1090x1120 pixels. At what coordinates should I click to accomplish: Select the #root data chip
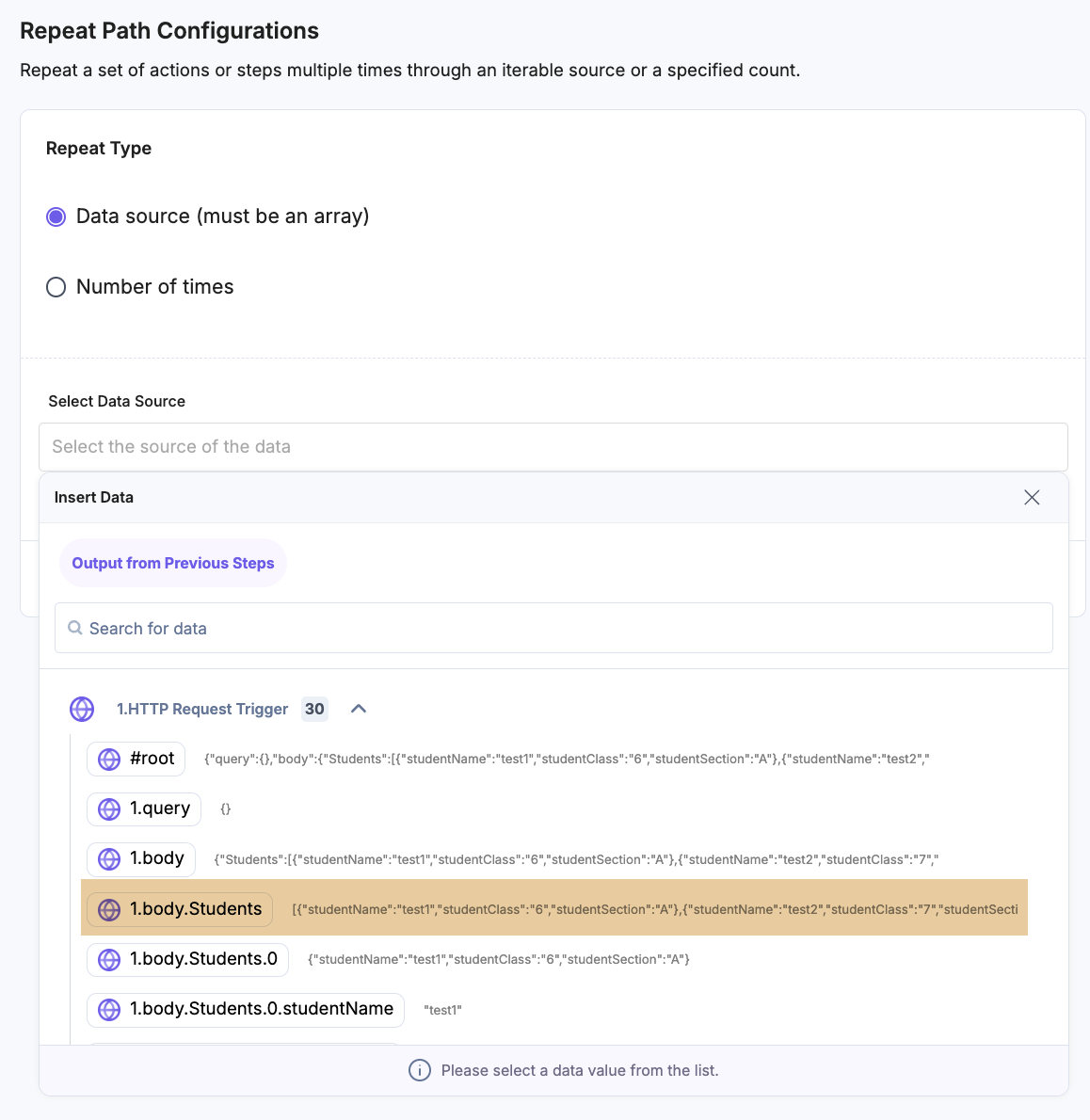(136, 759)
